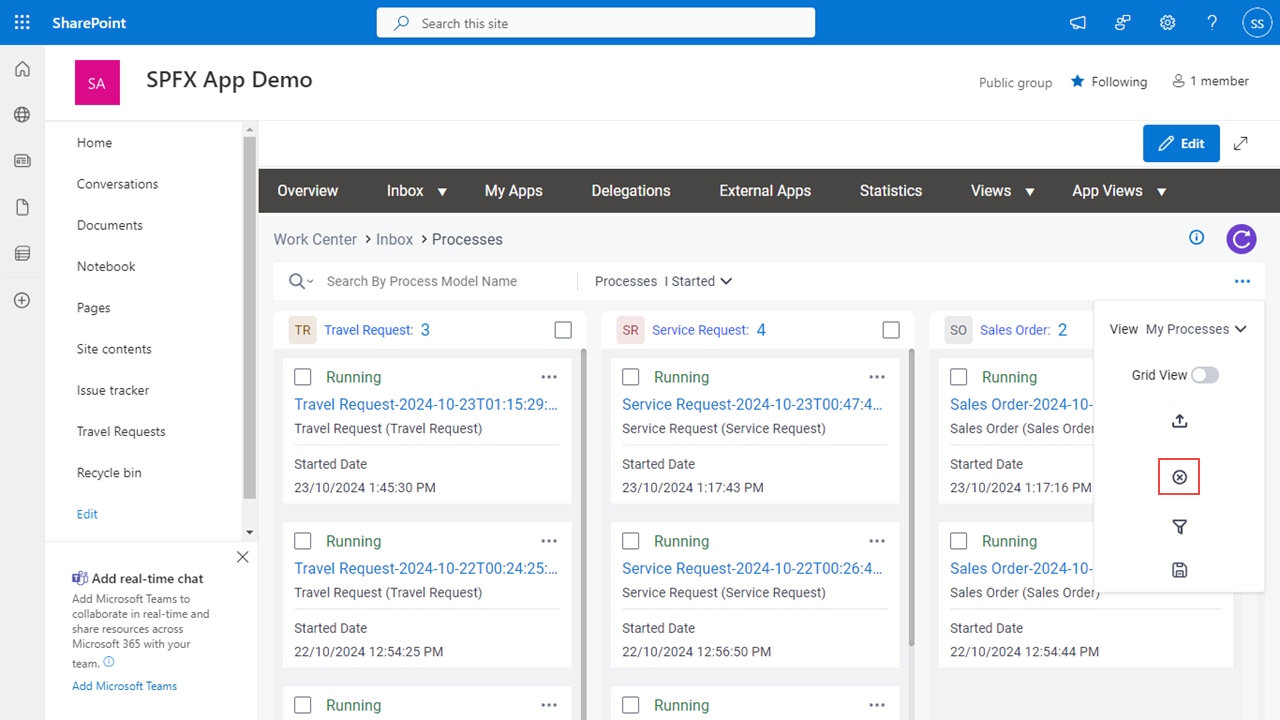This screenshot has width=1280, height=720.
Task: Click the left navigation scrollbar down arrow
Action: click(x=250, y=533)
